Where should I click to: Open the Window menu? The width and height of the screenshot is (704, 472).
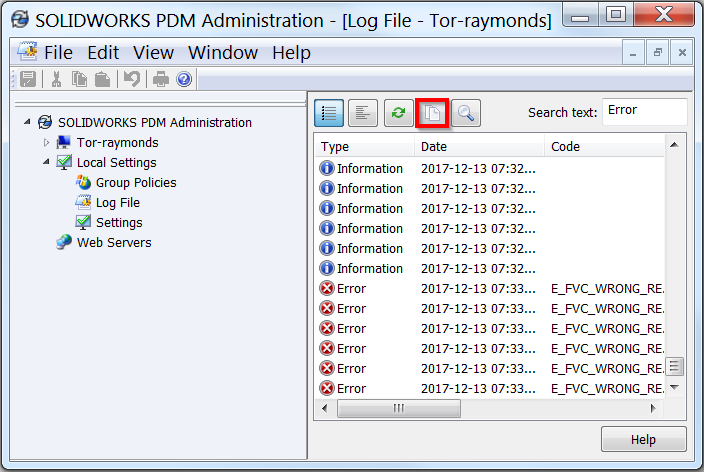223,53
